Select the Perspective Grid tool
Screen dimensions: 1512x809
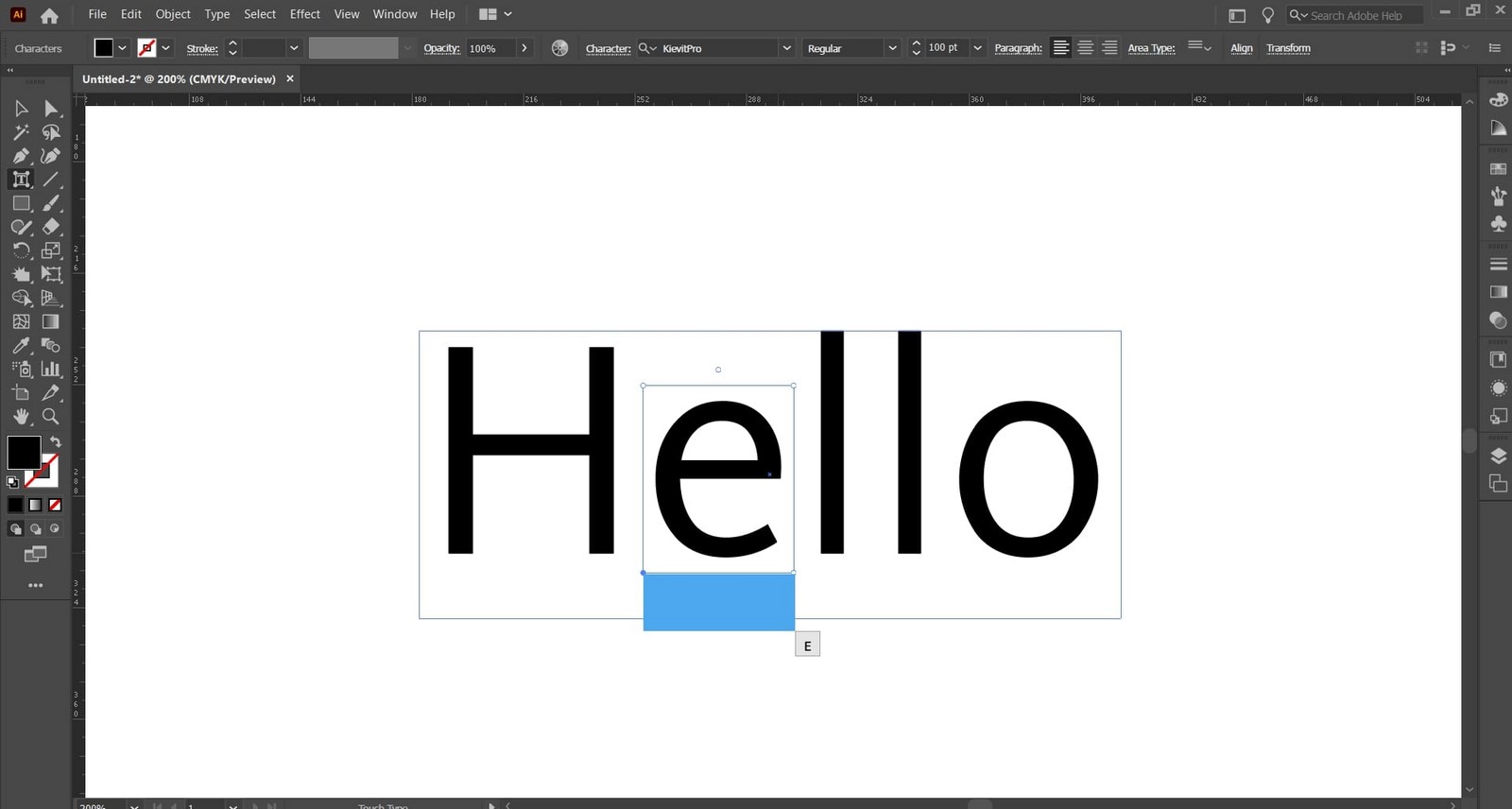click(51, 298)
